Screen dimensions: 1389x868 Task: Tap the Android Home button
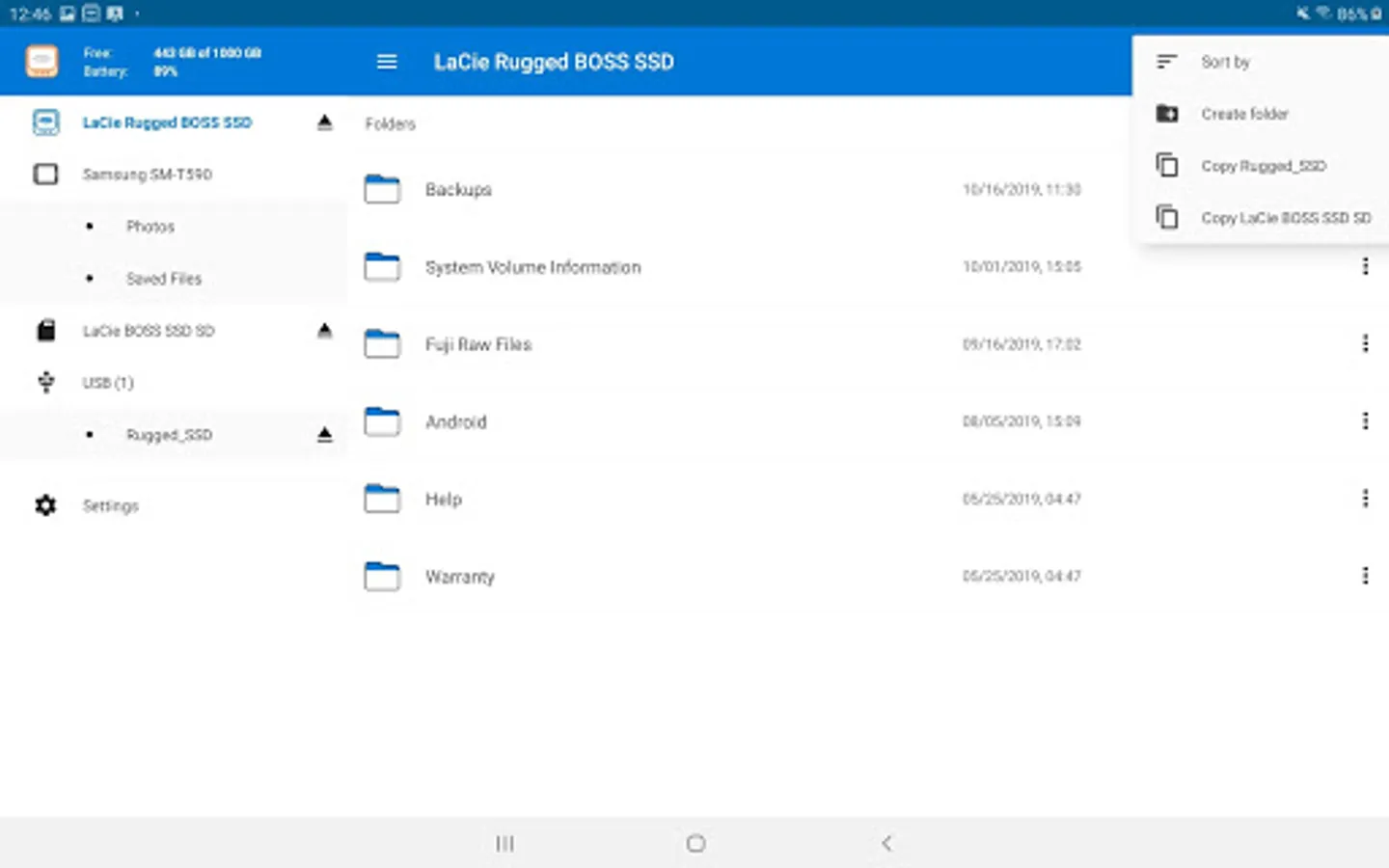pyautogui.click(x=695, y=844)
